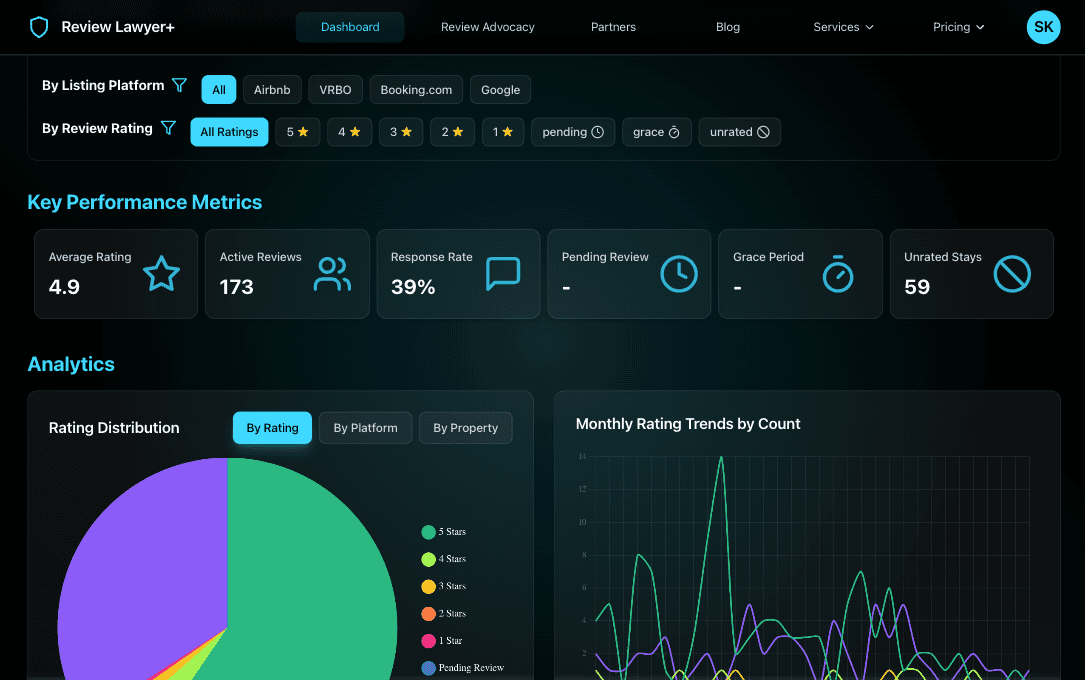Image resolution: width=1085 pixels, height=680 pixels.
Task: Click the Active Reviews 173 value
Action: (237, 287)
